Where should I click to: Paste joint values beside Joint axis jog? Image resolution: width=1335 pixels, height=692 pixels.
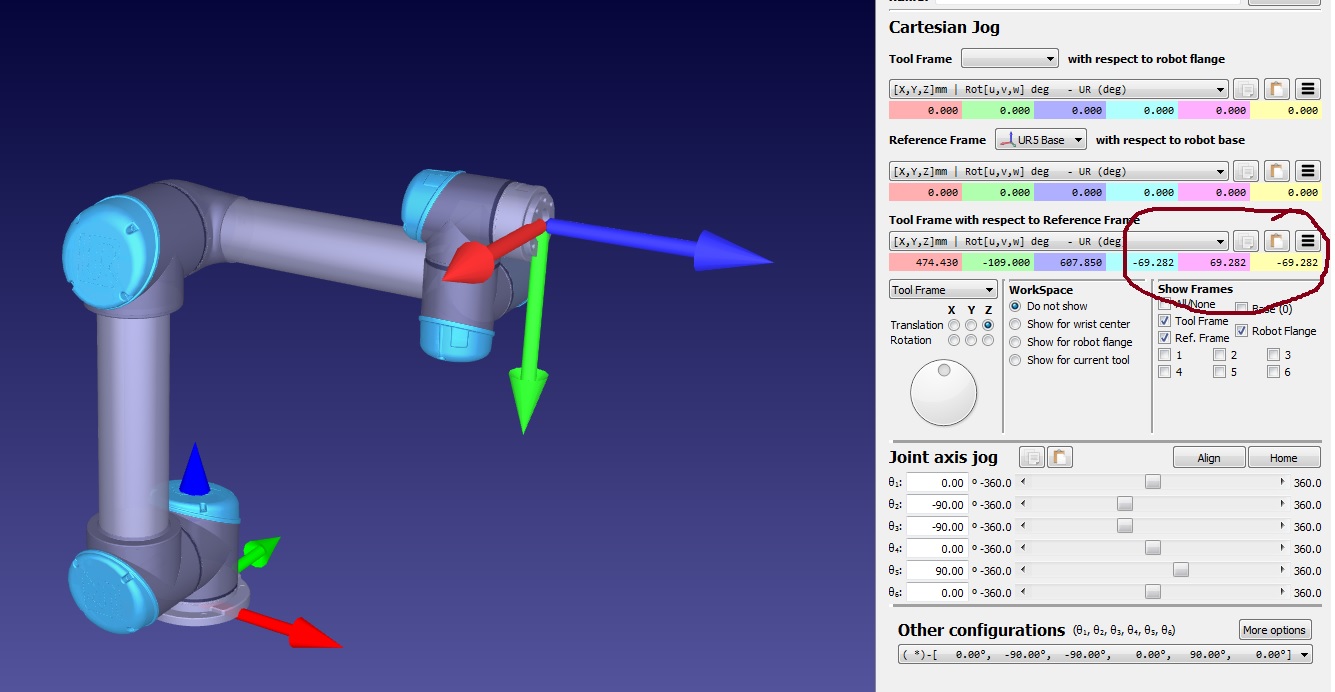click(x=1060, y=457)
